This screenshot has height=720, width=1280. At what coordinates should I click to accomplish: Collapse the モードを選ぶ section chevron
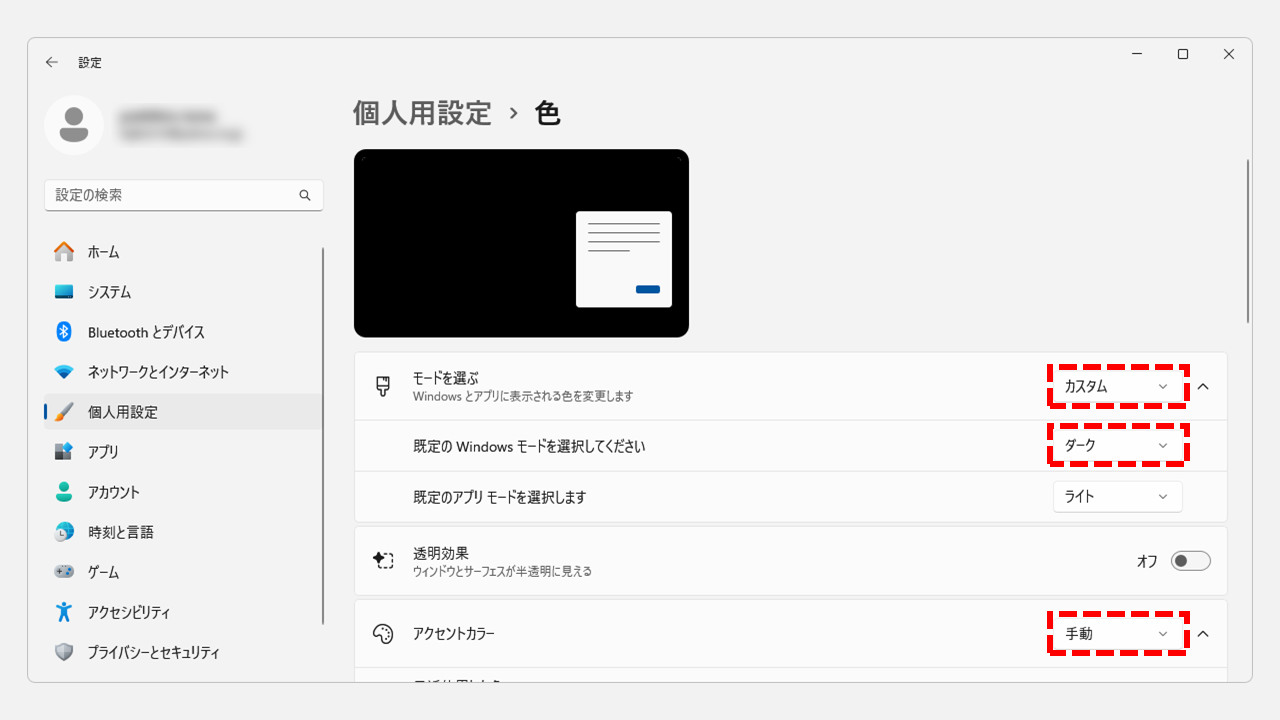click(1203, 386)
